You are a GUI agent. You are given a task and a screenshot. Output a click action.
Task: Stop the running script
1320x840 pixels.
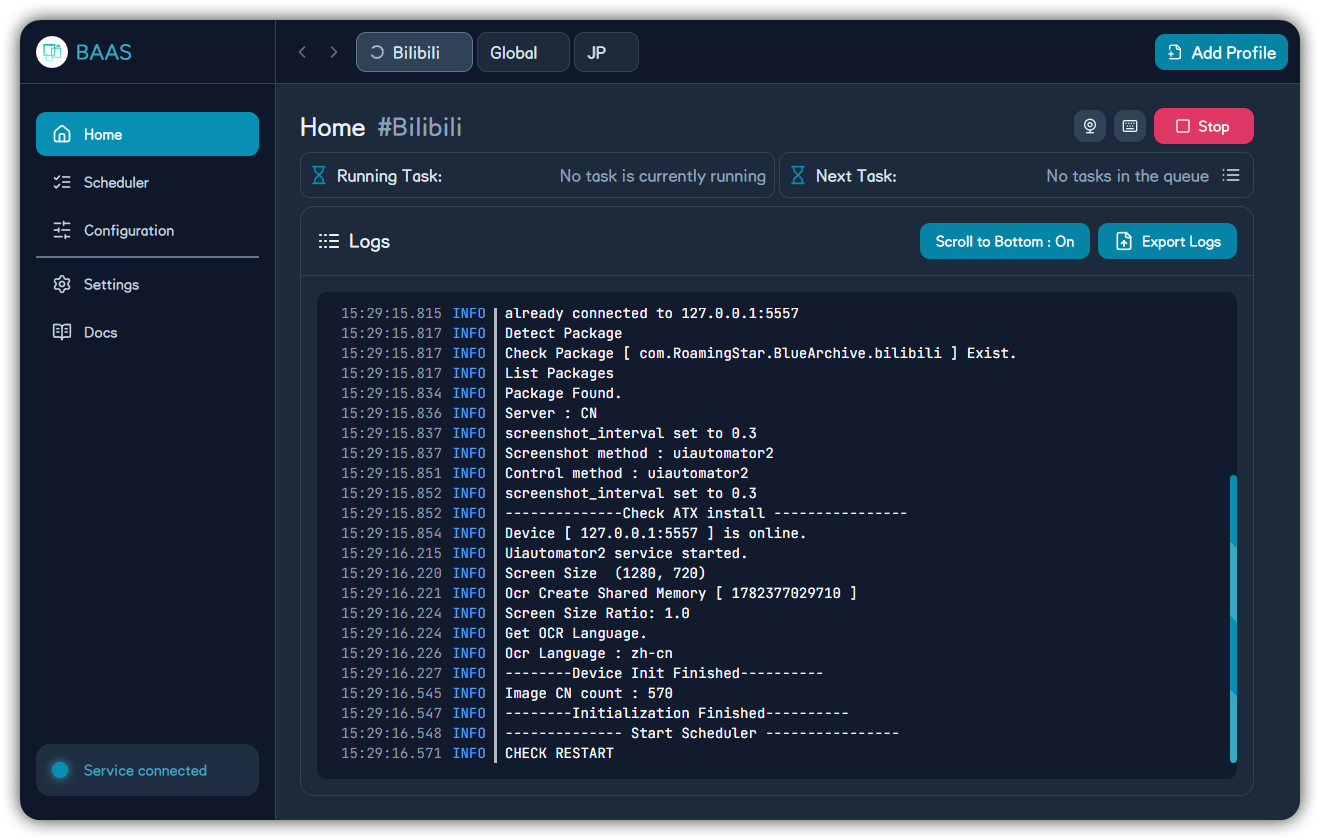(1203, 126)
